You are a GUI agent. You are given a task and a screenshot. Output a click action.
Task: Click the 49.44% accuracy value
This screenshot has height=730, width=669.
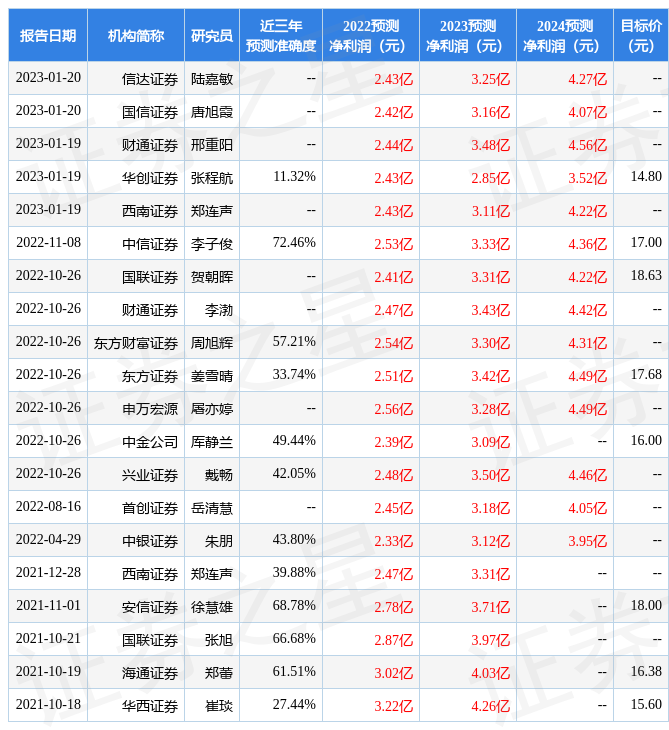pos(294,441)
